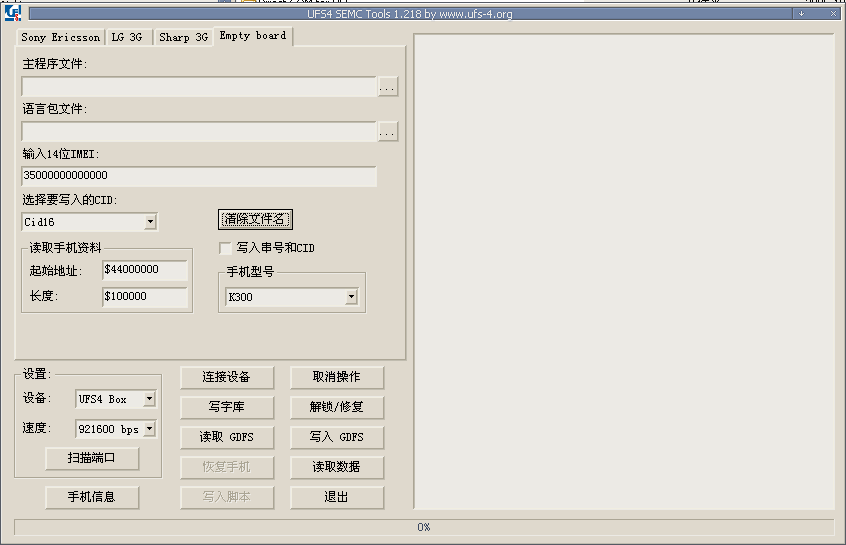
Task: Switch to the Sony Ericsson tab
Action: pos(61,37)
